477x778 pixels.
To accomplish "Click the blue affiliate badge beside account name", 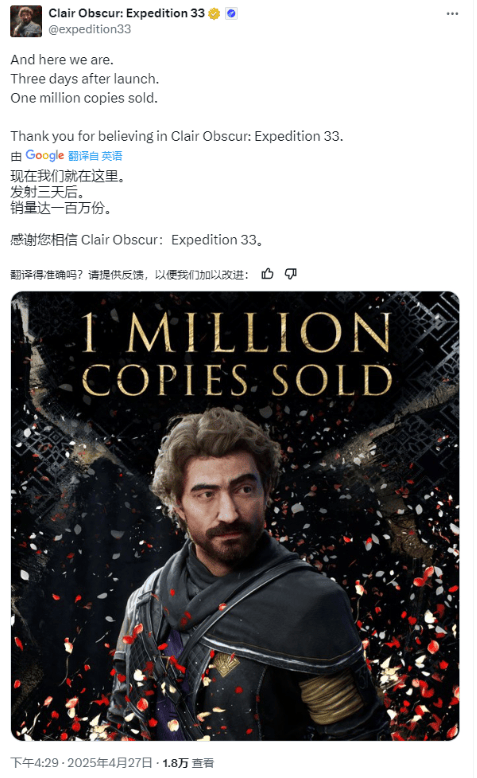I will click(231, 14).
